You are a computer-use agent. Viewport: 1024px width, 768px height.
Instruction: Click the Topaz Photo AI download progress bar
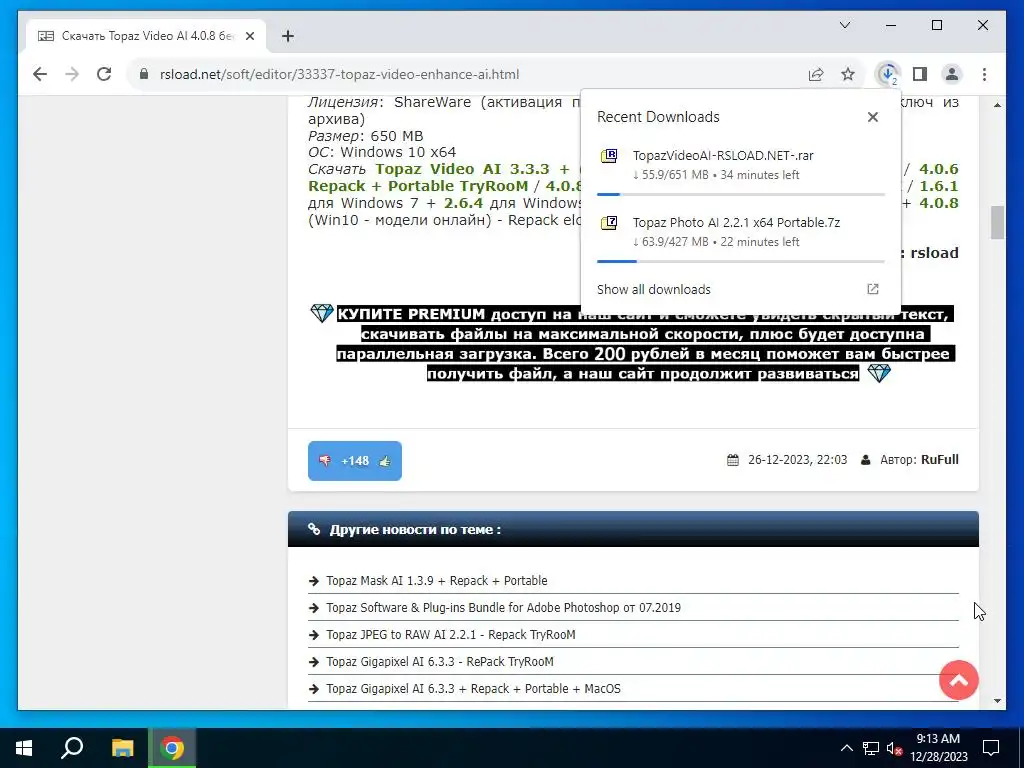pos(741,261)
